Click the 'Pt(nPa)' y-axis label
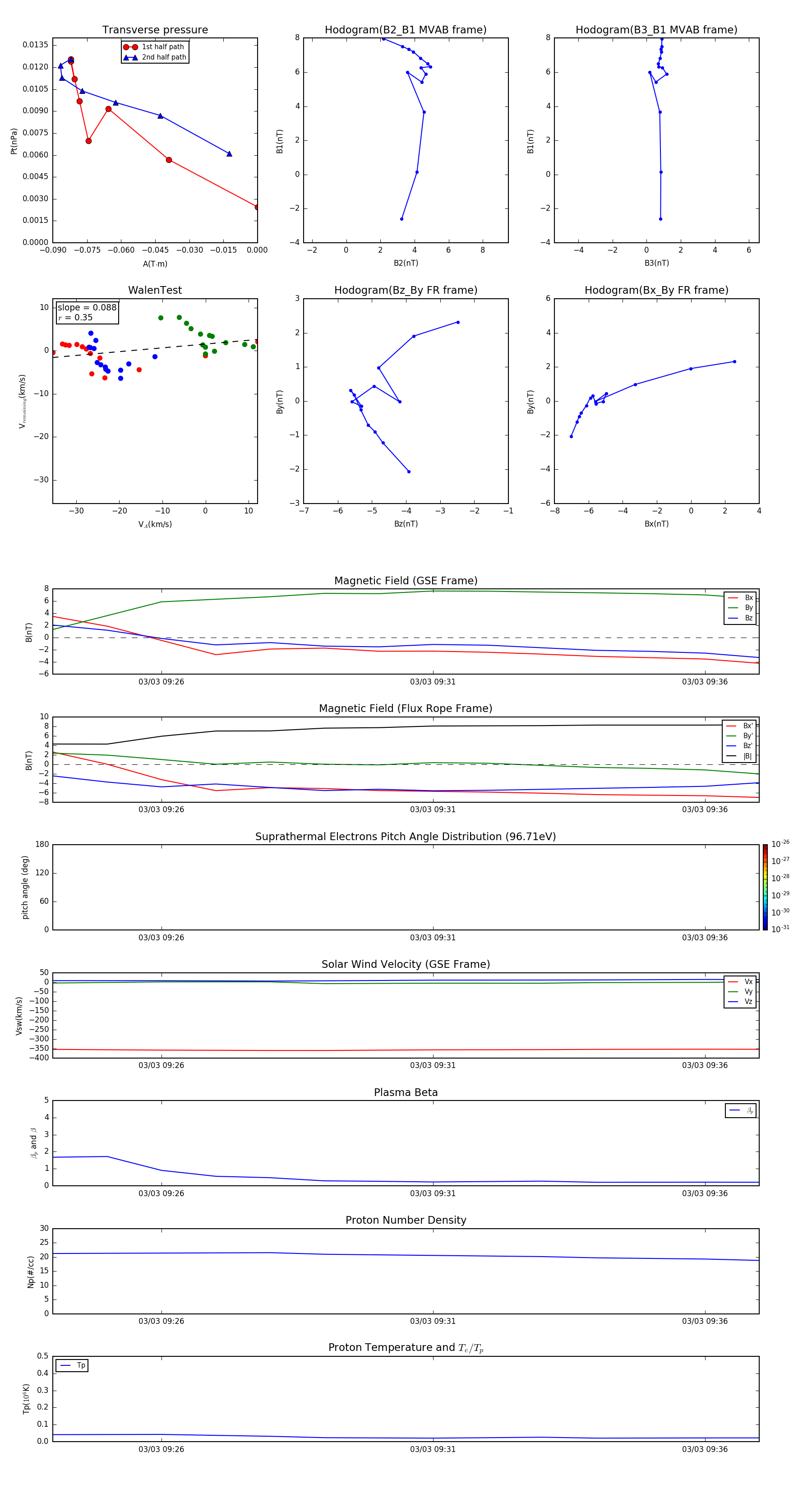The image size is (812, 1489). (x=14, y=141)
